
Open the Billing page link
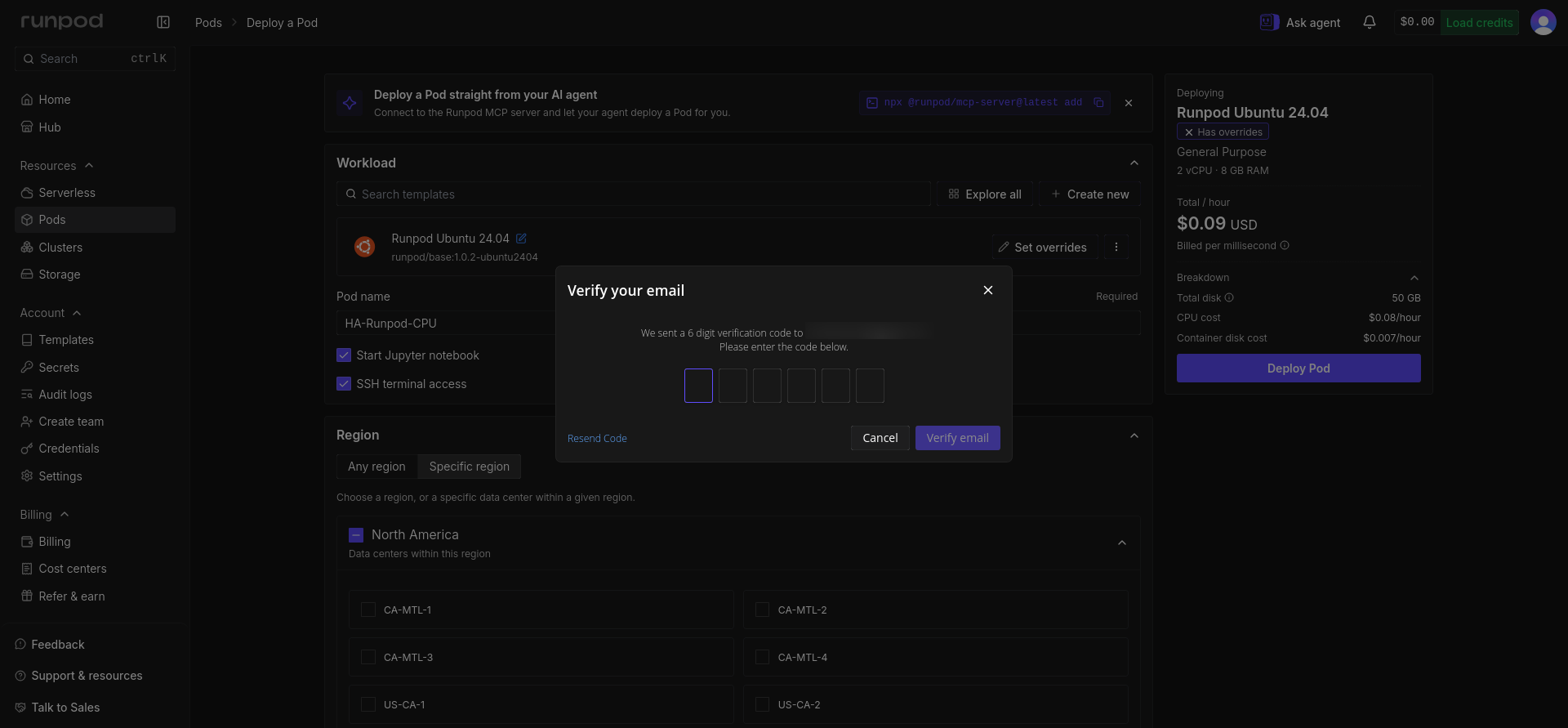(95, 542)
